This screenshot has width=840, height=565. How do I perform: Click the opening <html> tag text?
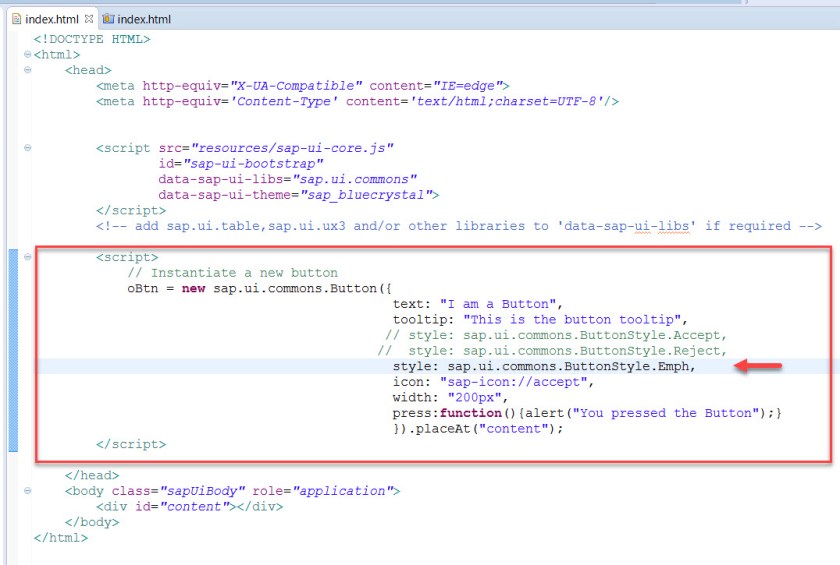tap(57, 55)
